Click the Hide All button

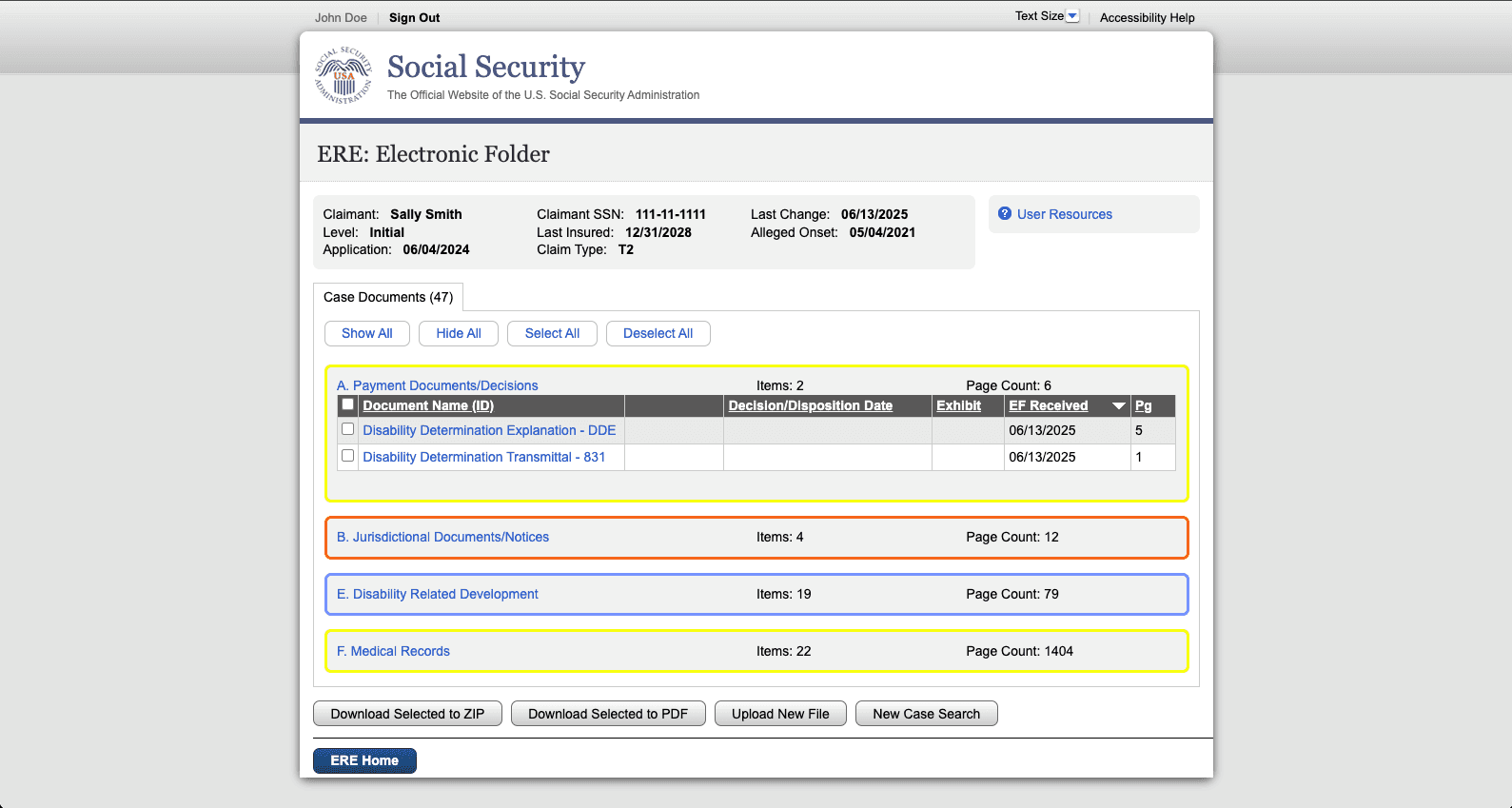[459, 333]
